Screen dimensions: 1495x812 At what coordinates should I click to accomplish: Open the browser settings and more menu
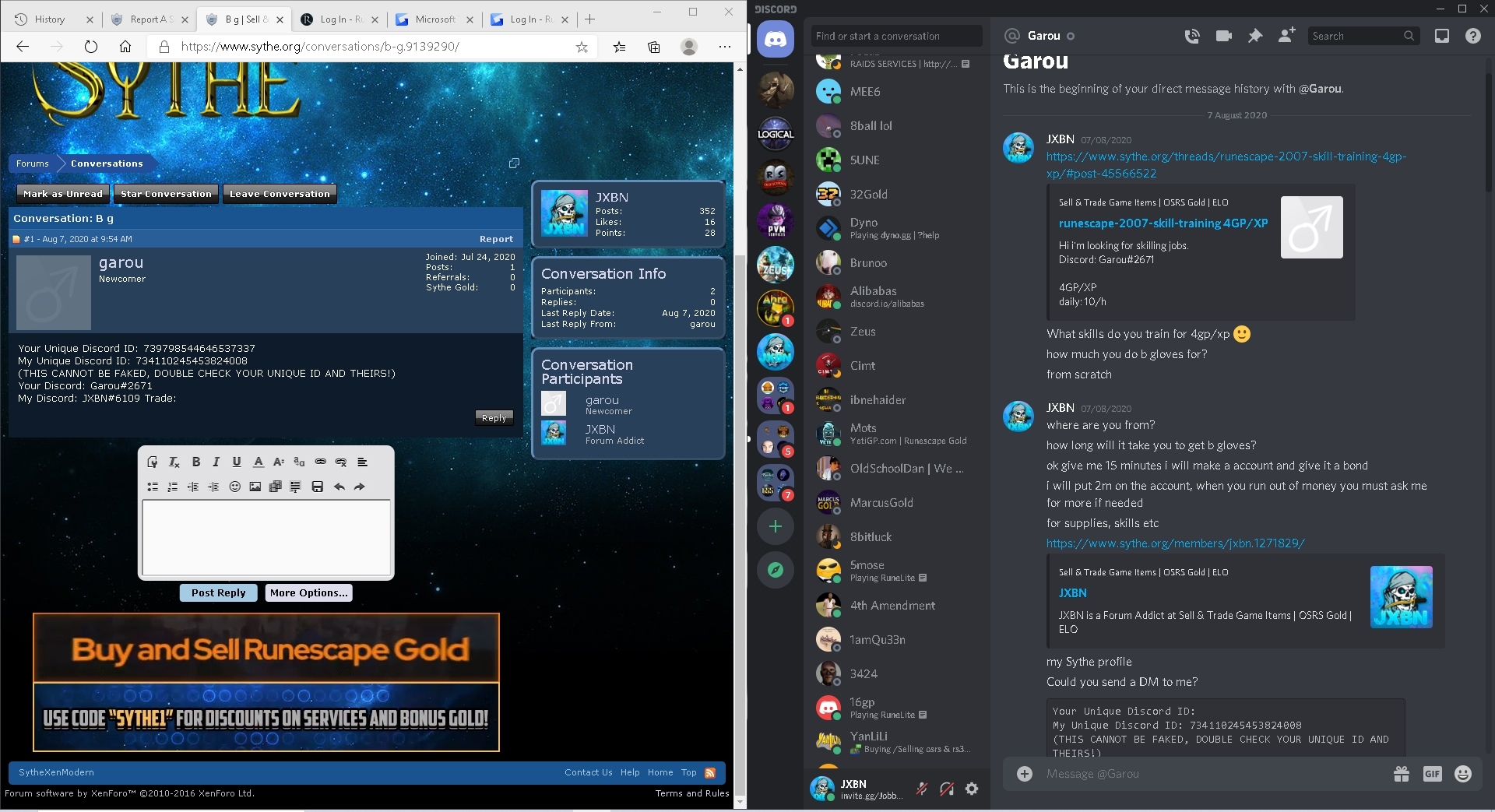pyautogui.click(x=725, y=47)
